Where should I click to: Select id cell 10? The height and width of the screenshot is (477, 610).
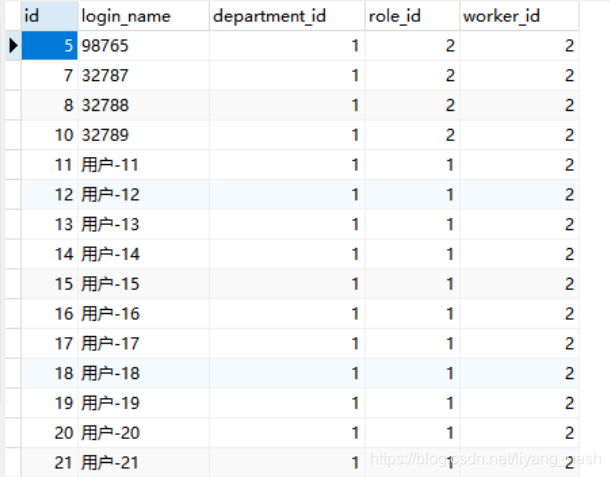point(49,135)
